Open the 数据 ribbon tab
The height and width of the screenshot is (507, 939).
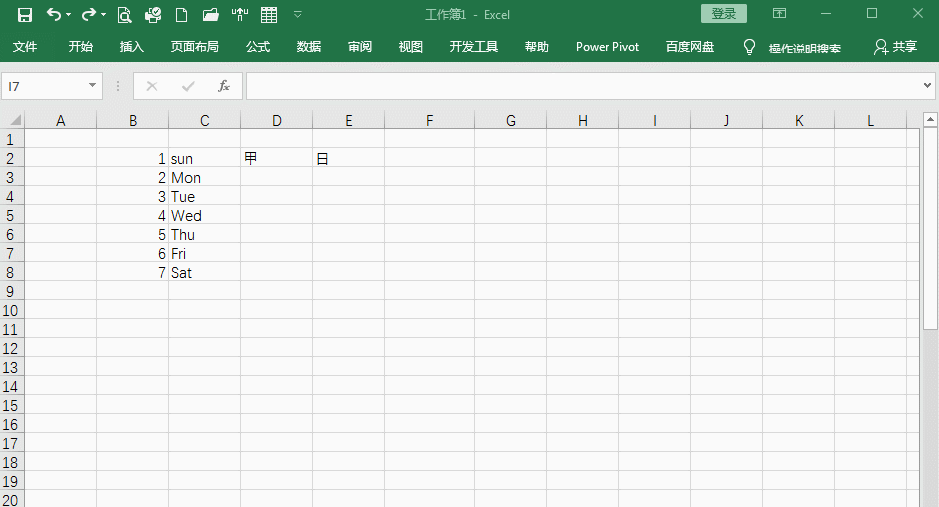tap(309, 47)
